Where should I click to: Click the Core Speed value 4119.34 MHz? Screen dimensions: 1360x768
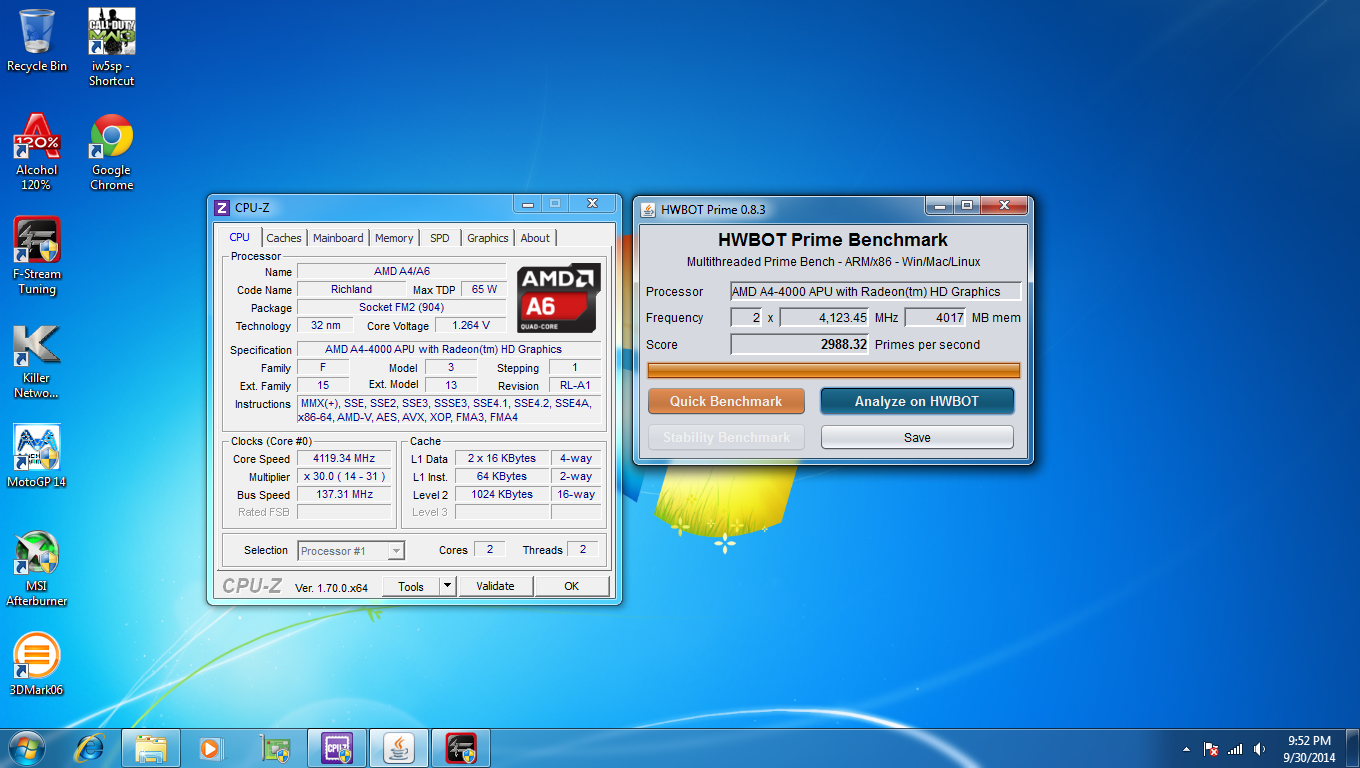tap(344, 459)
